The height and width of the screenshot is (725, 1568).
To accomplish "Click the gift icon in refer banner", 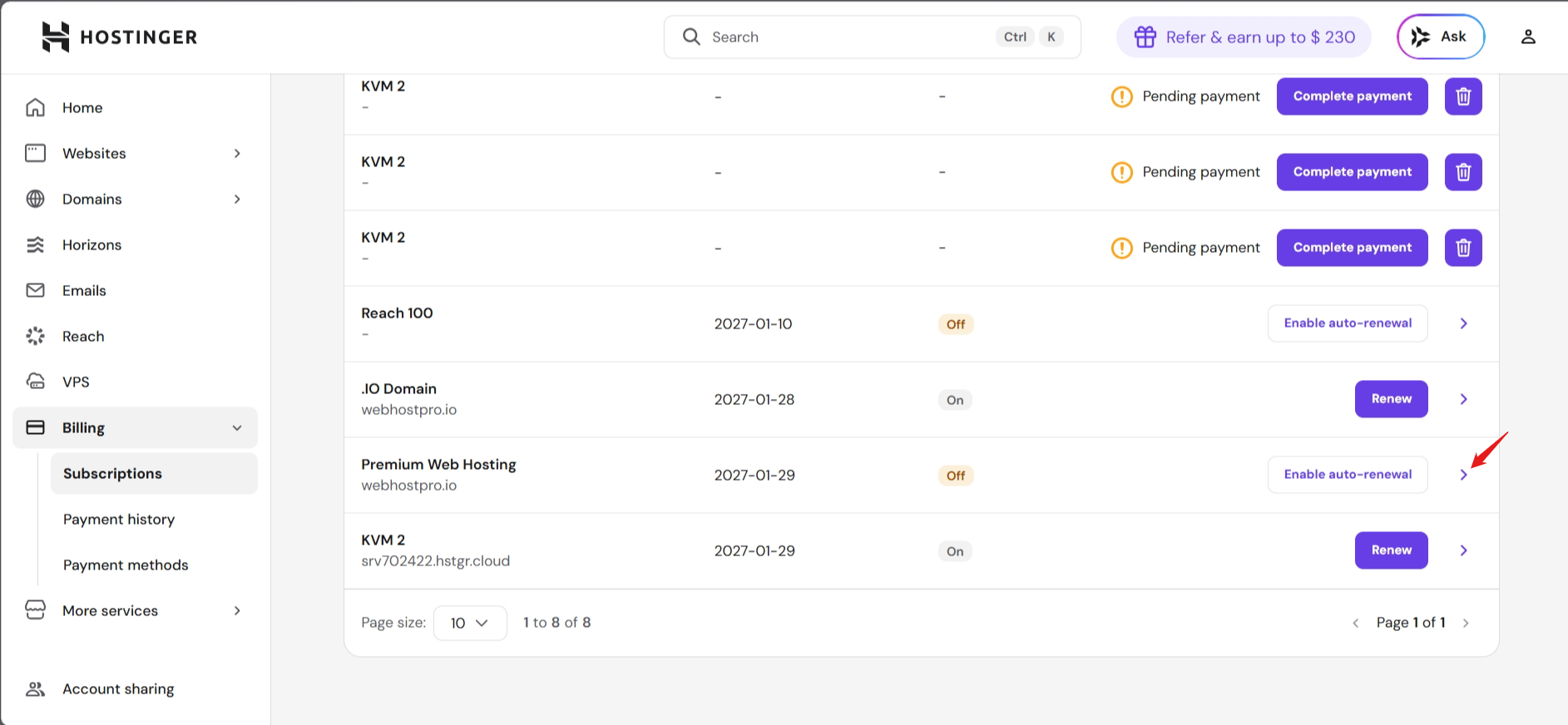I will click(x=1145, y=37).
